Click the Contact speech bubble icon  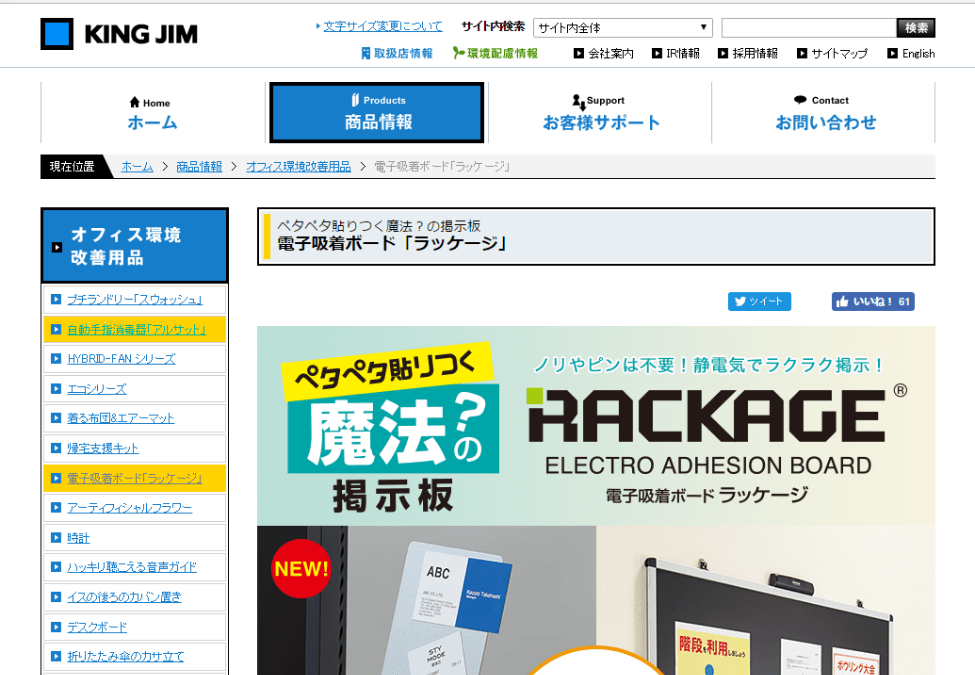(800, 100)
